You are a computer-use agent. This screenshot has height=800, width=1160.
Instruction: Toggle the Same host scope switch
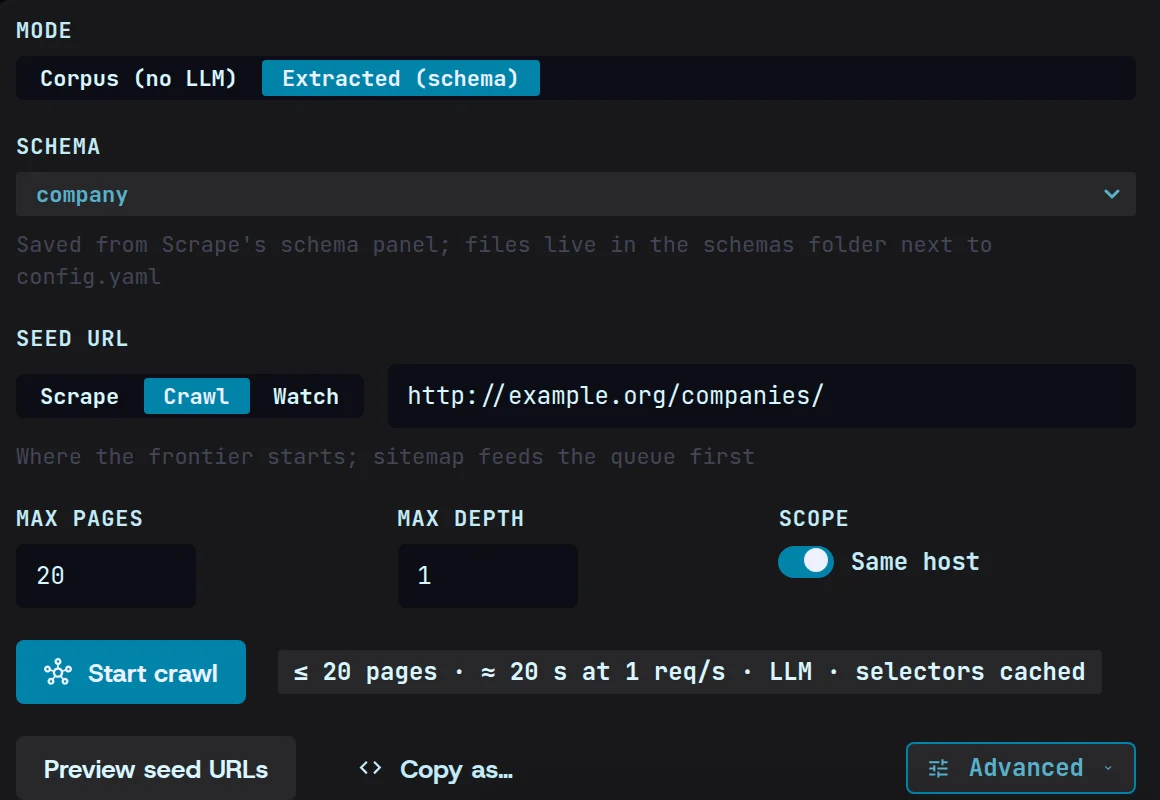(x=806, y=562)
